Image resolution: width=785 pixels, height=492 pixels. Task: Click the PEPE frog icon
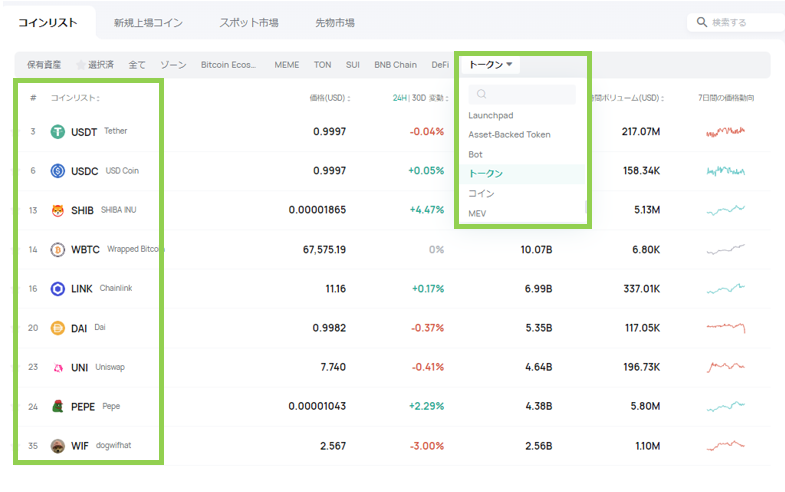coord(58,406)
